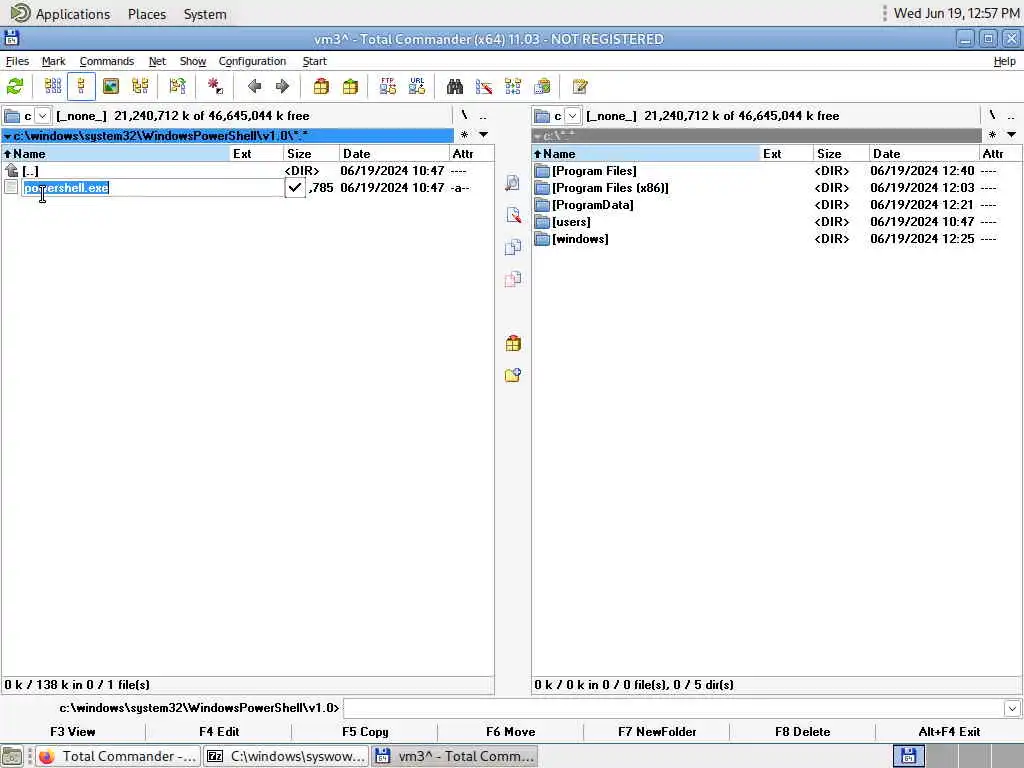This screenshot has height=768, width=1024.
Task: Click the invert selection toolbar icon
Action: (x=177, y=86)
